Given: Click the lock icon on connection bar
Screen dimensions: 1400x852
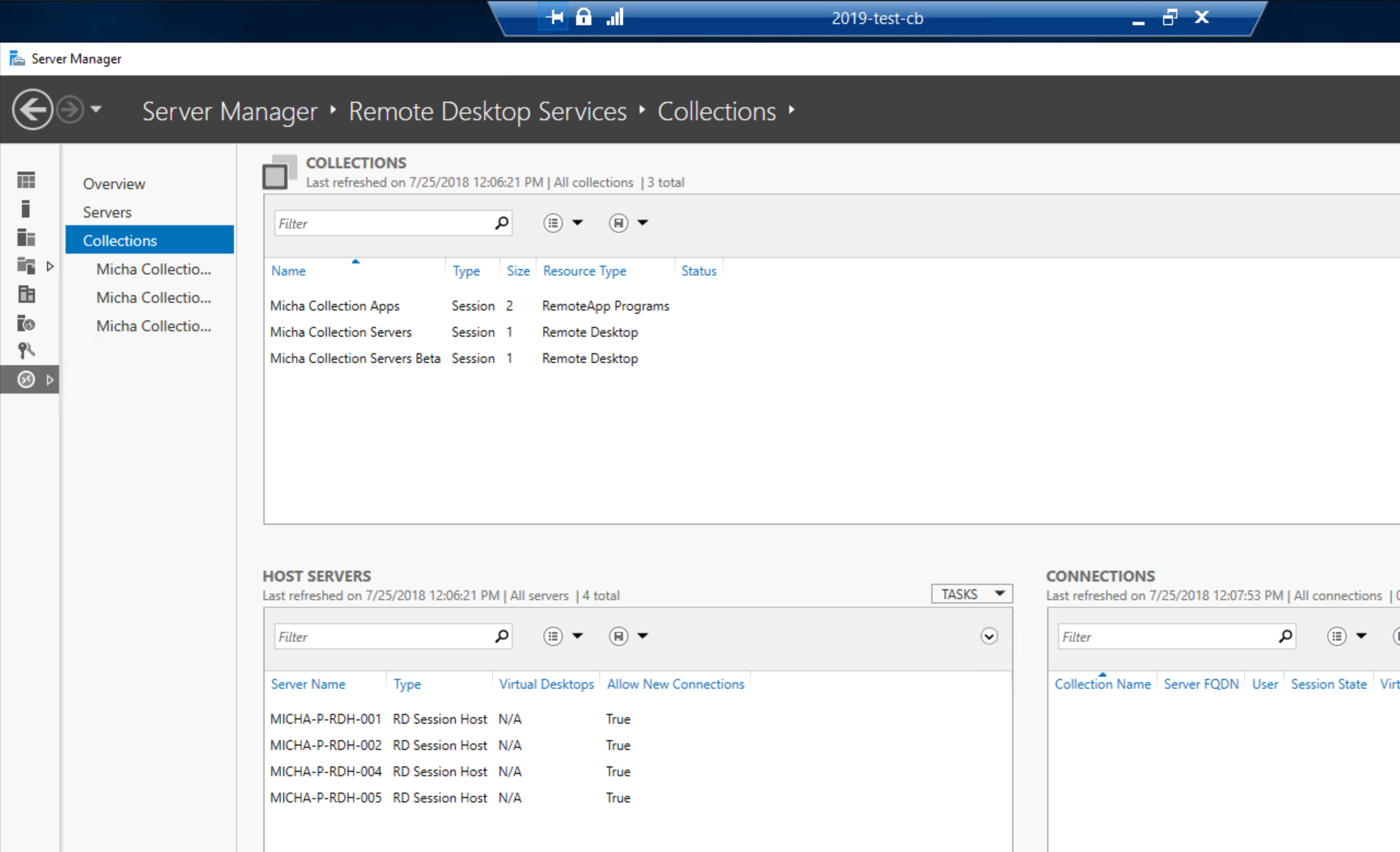Looking at the screenshot, I should [584, 16].
